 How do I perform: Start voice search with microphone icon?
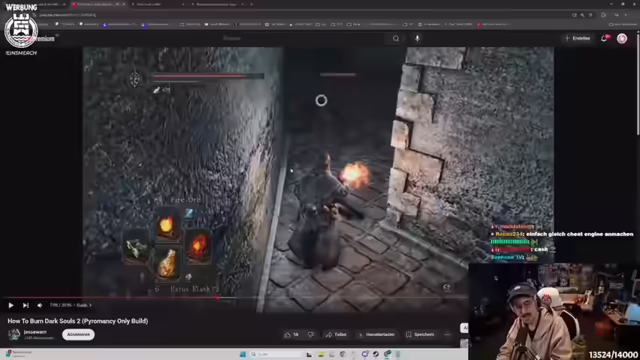point(417,38)
